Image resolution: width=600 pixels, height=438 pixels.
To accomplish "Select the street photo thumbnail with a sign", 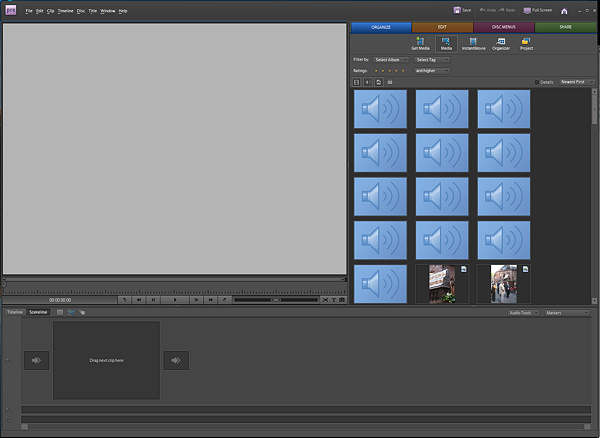I will pyautogui.click(x=441, y=284).
